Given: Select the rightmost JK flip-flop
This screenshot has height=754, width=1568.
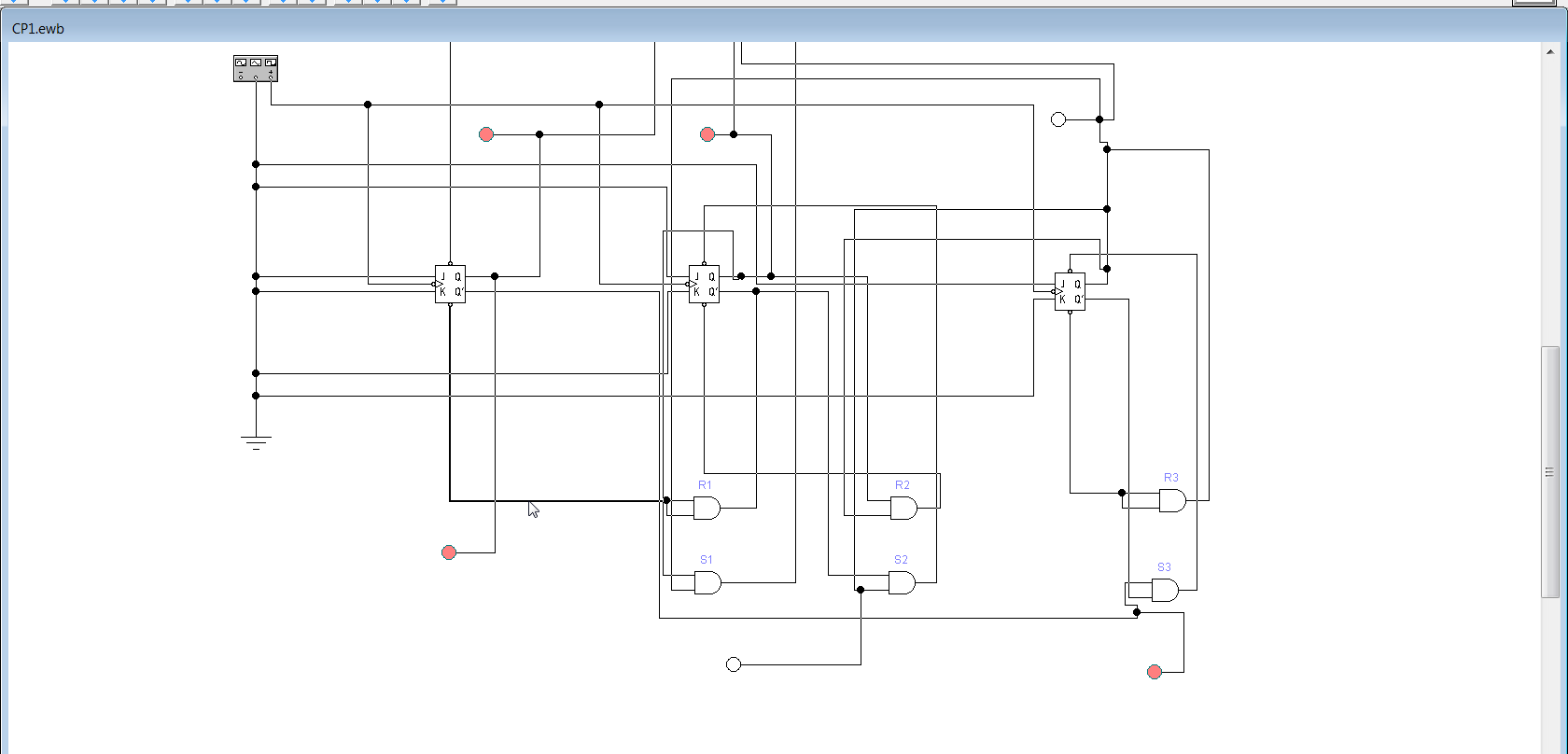Looking at the screenshot, I should coord(1070,291).
